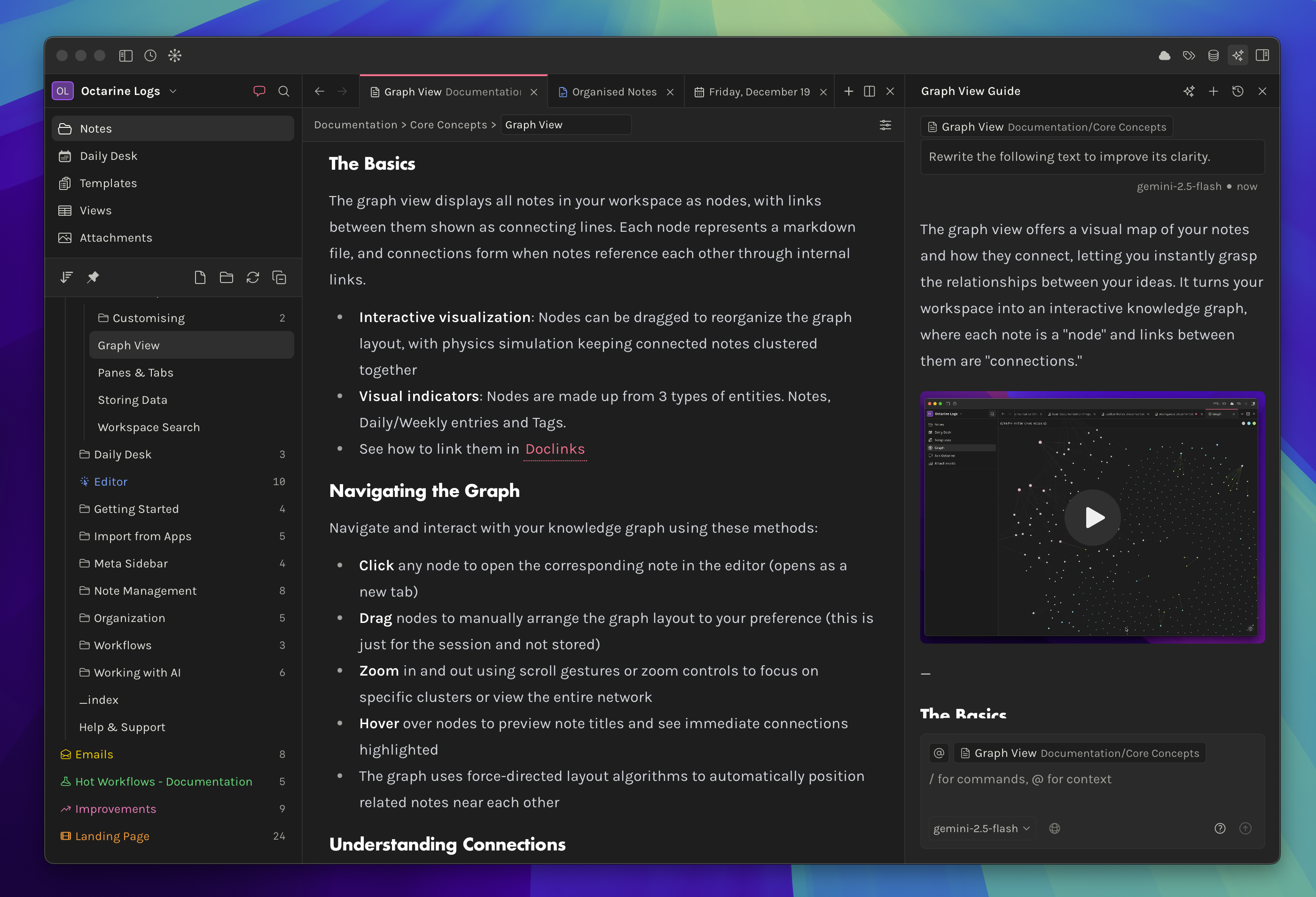This screenshot has height=897, width=1316.
Task: Toggle the split editor view icon
Action: [x=869, y=91]
